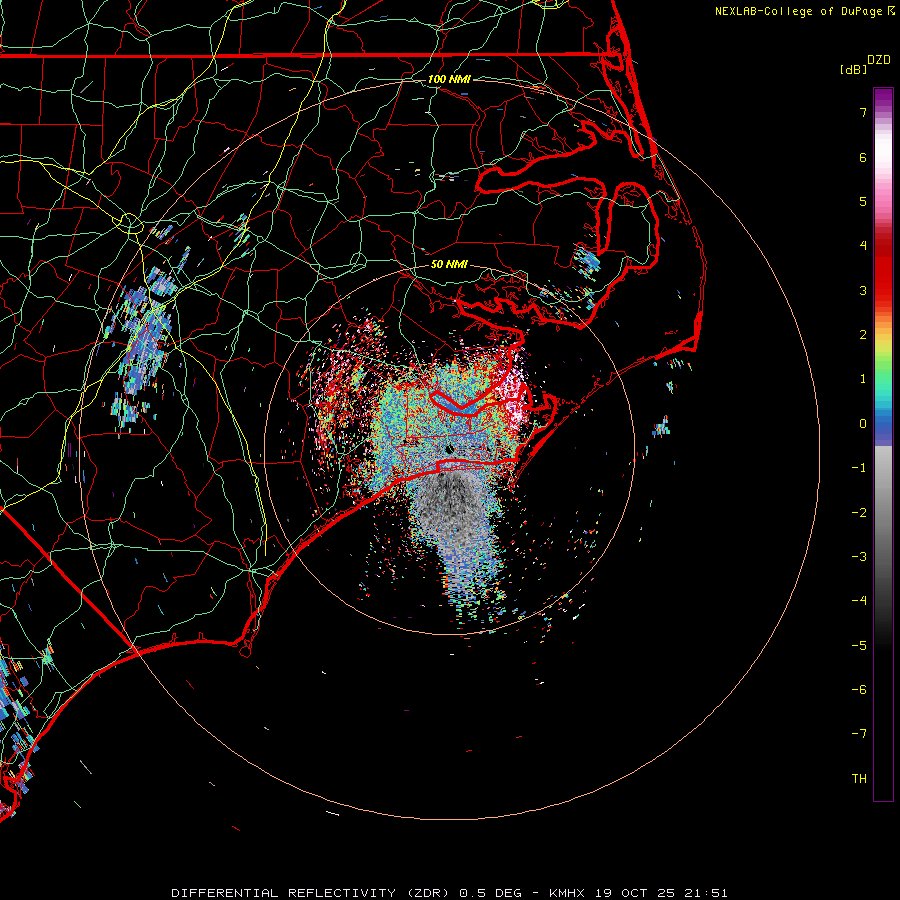Click the 100 NMI range ring label
Screen dimensions: 900x900
tap(449, 79)
